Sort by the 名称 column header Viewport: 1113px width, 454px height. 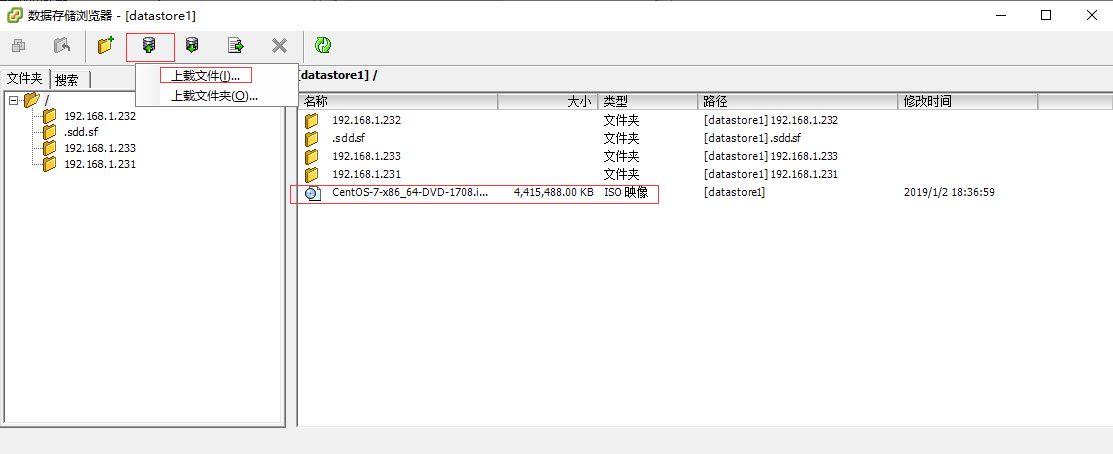[x=398, y=101]
